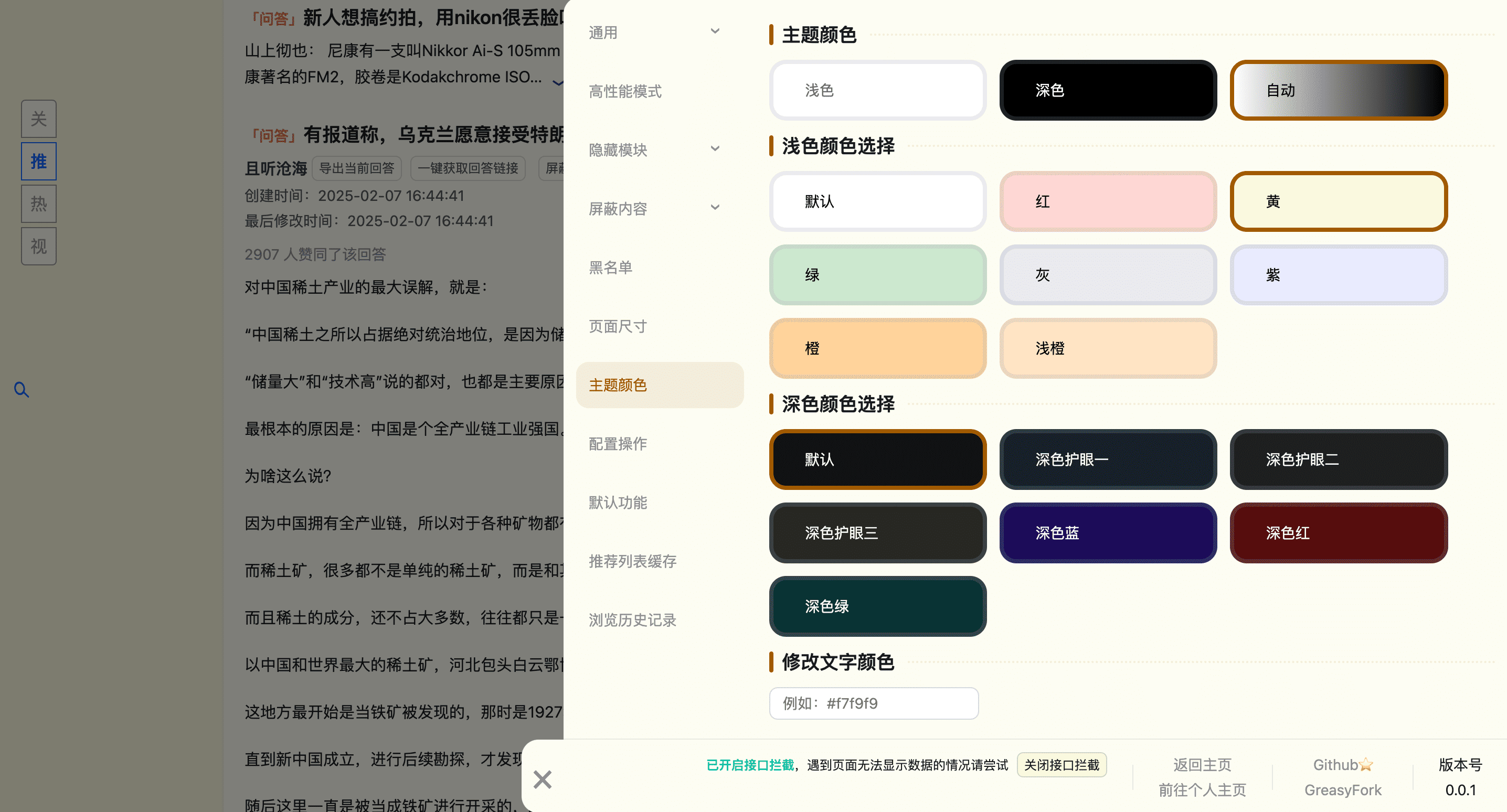1507x812 pixels.
Task: Expand the 隐藏模块 section chevron
Action: [x=714, y=149]
